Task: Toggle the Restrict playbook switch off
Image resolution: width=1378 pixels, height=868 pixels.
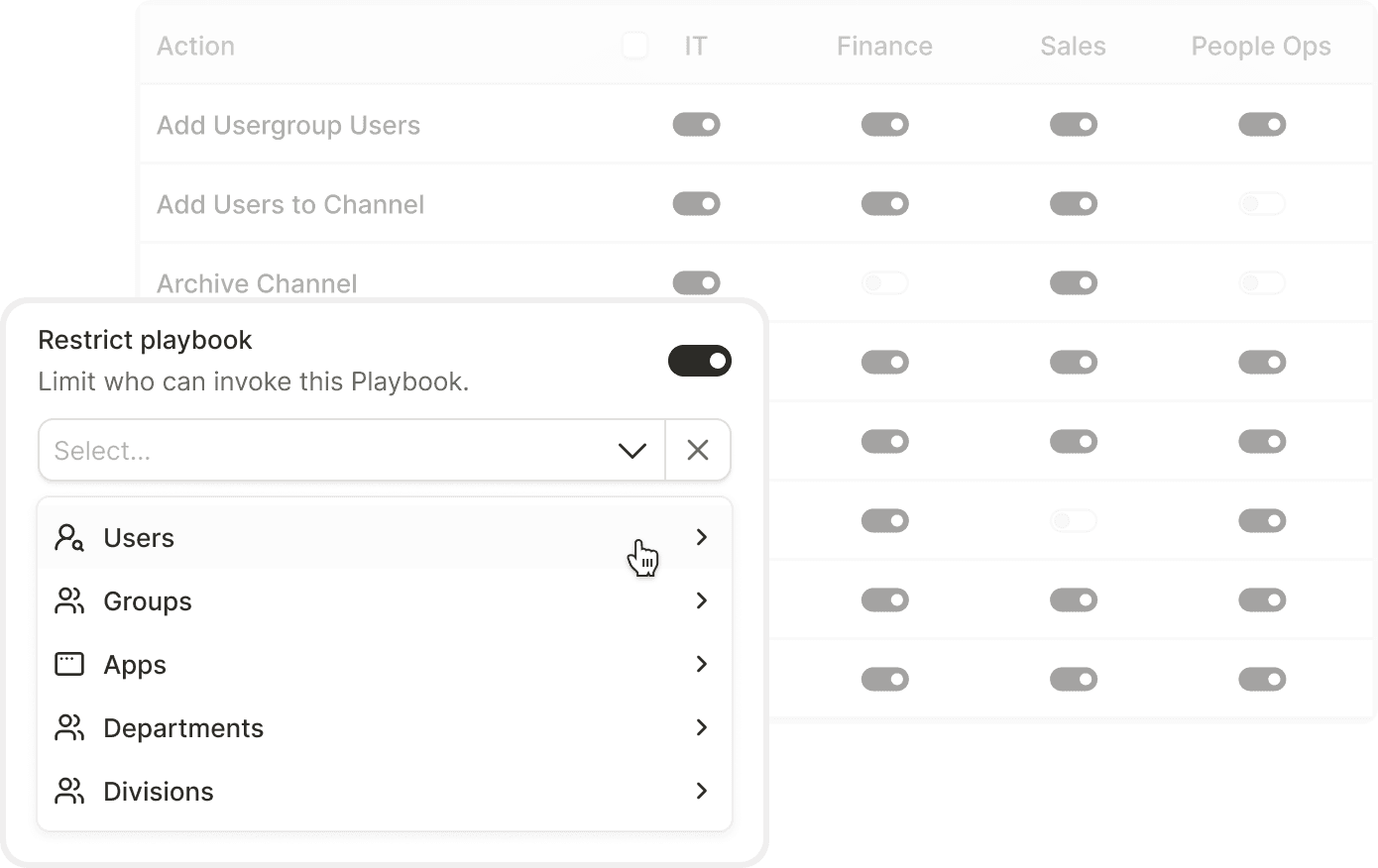Action: [x=699, y=361]
